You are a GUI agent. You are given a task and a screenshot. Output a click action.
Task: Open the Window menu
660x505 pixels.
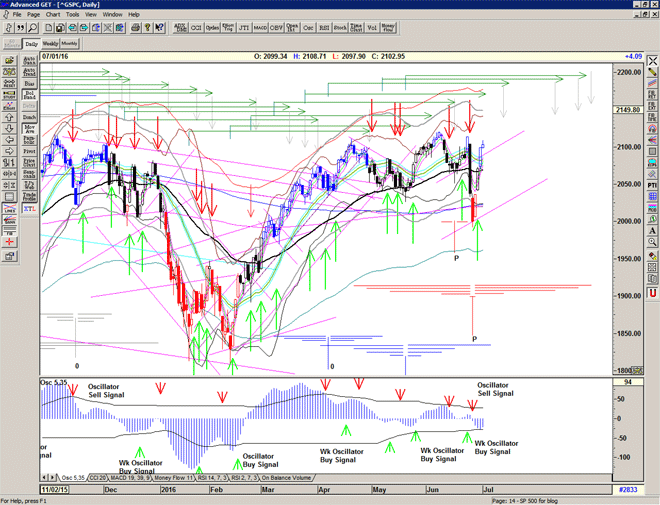click(x=112, y=15)
